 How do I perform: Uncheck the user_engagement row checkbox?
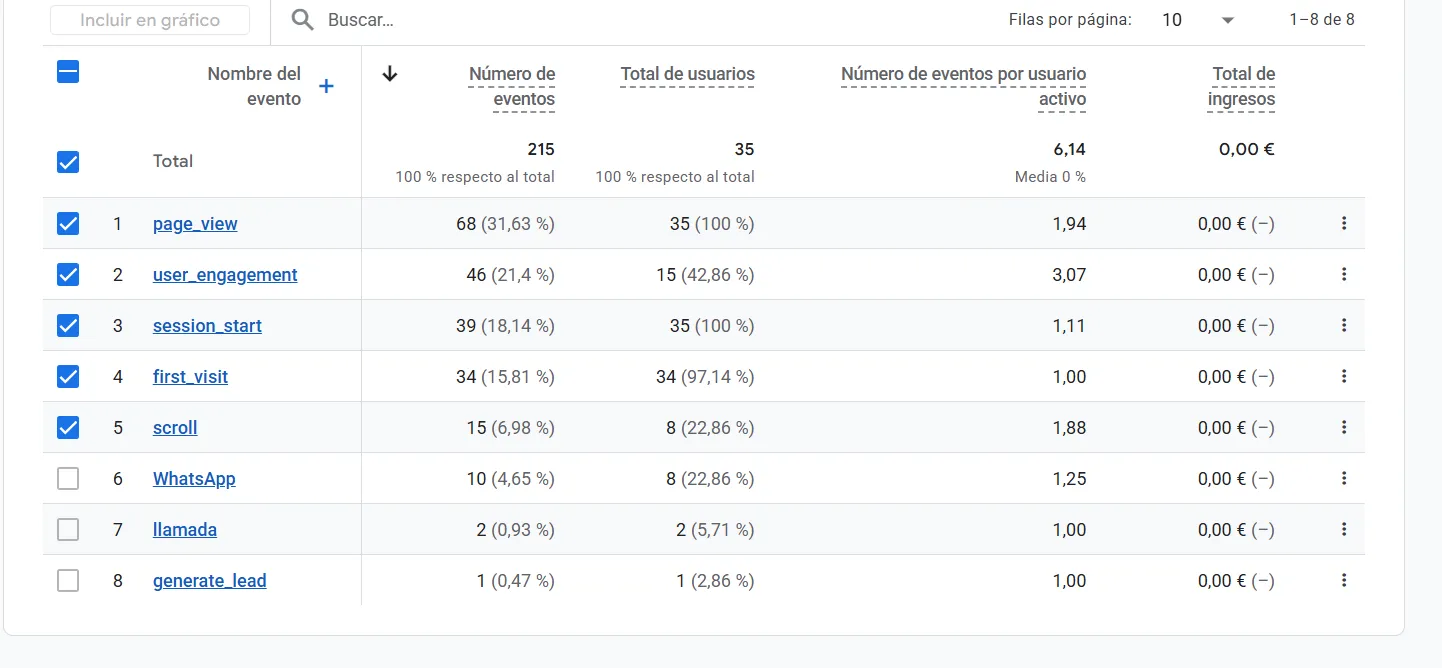(68, 275)
